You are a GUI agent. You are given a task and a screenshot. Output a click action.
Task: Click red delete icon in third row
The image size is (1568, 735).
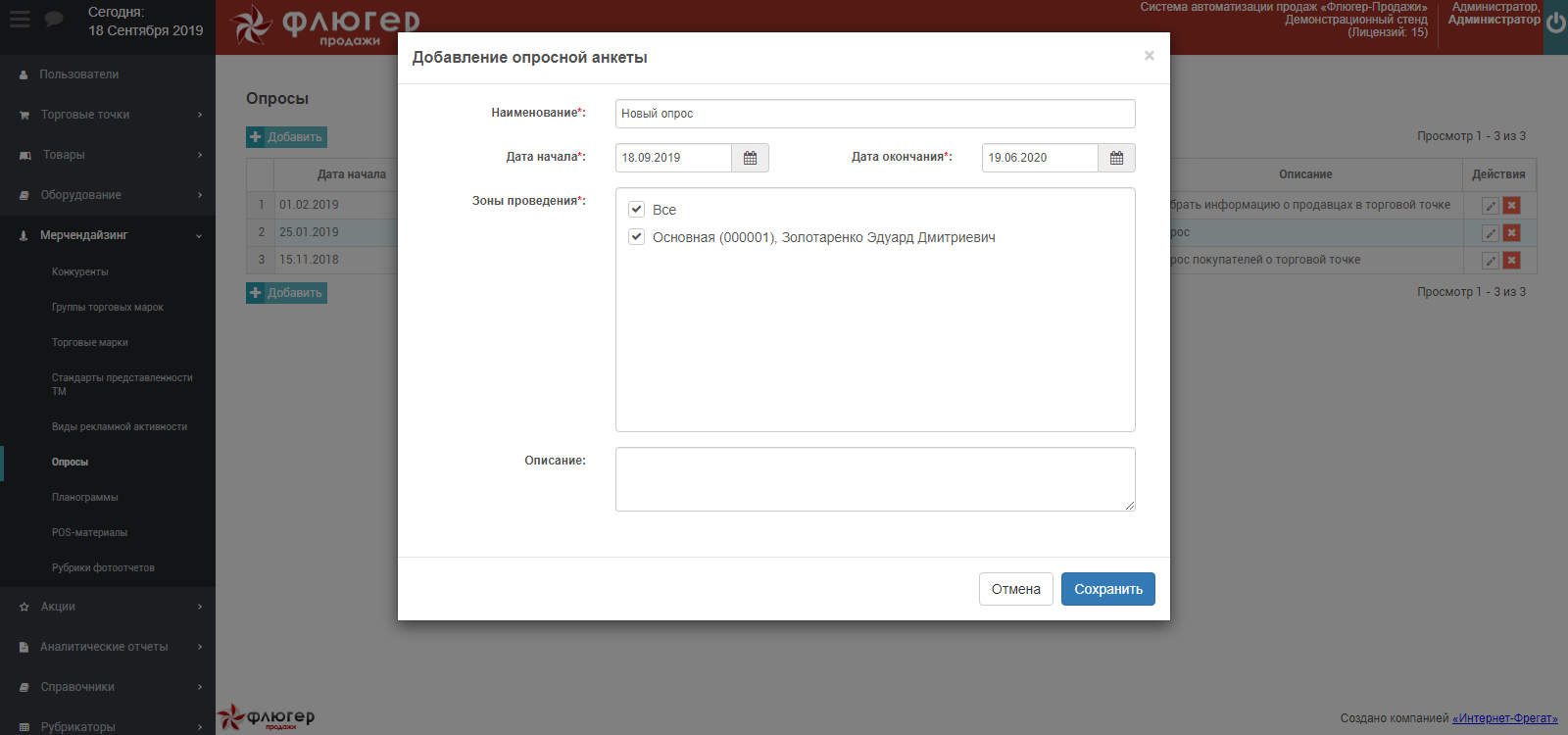1511,261
